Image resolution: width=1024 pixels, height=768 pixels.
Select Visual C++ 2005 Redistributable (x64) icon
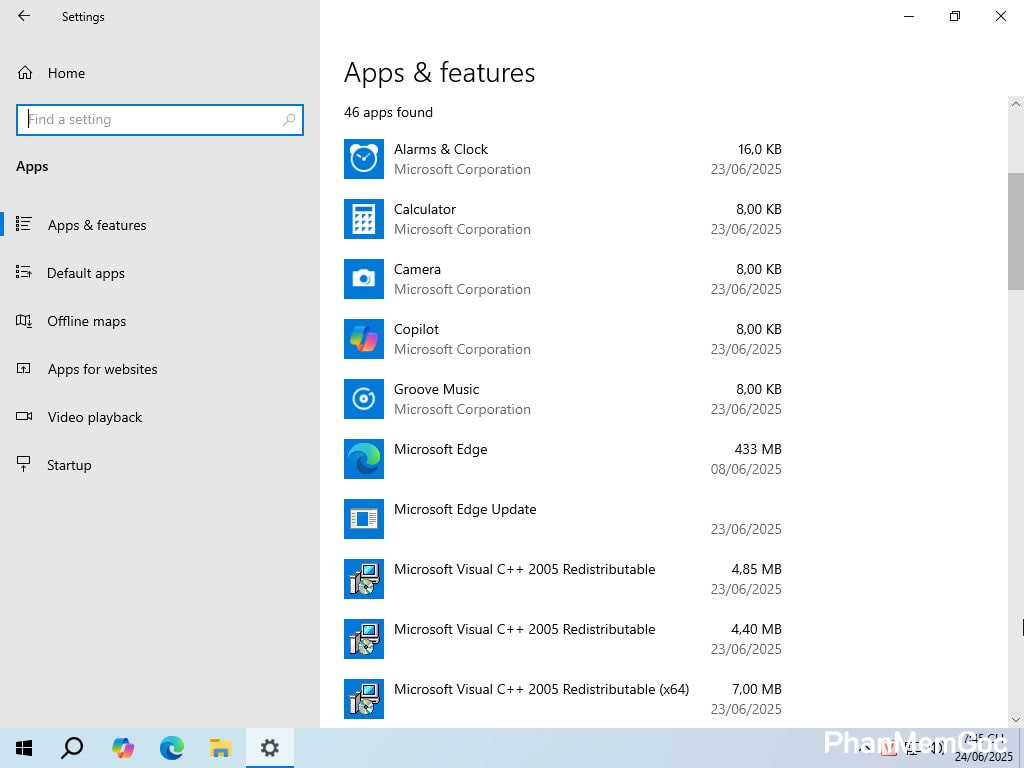click(363, 699)
